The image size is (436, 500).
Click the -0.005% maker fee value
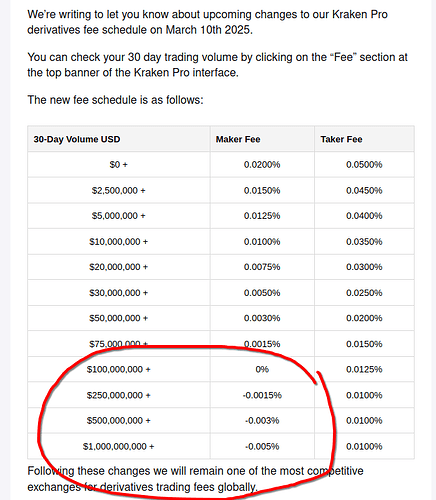tap(262, 446)
